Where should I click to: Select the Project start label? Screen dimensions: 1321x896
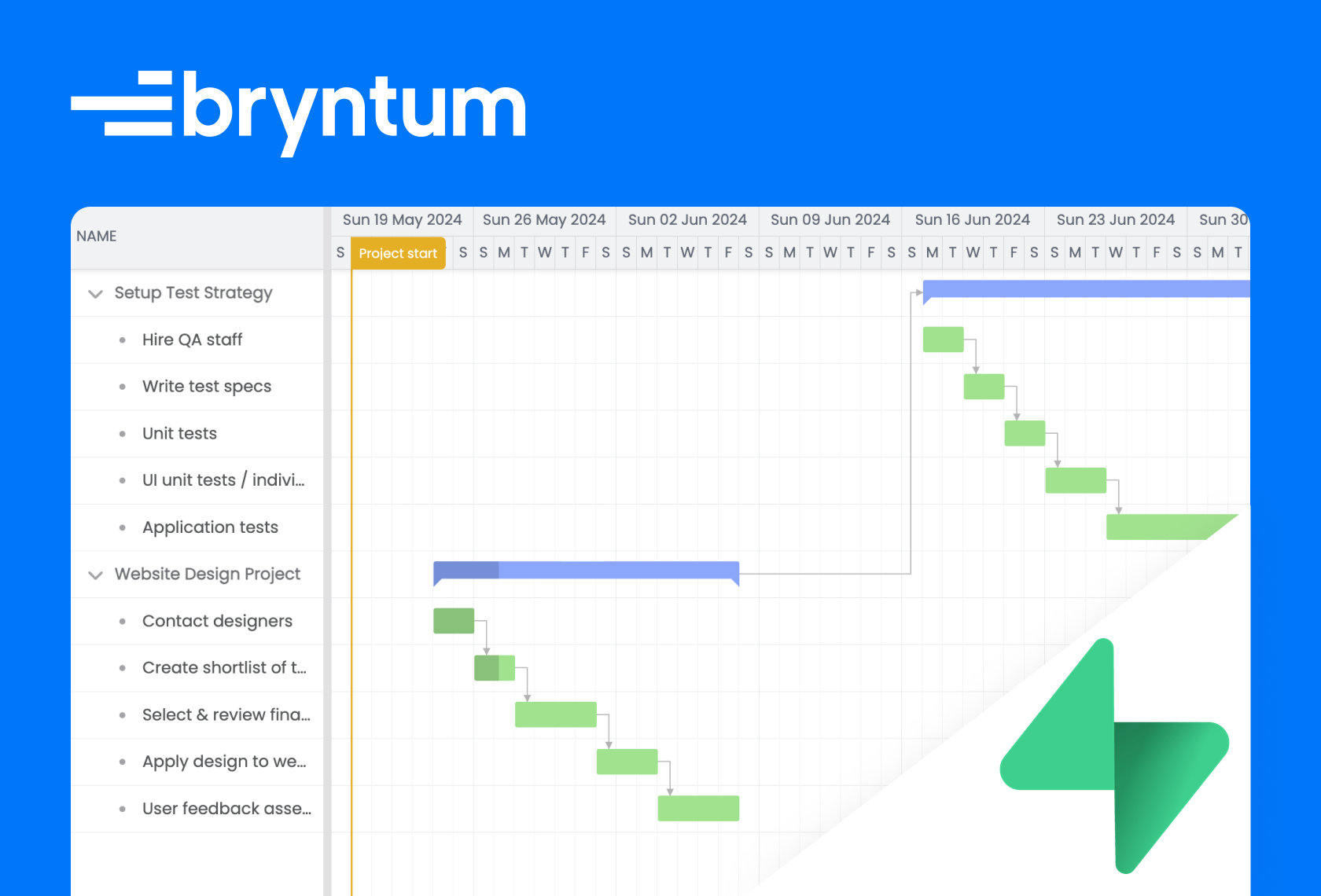click(398, 253)
